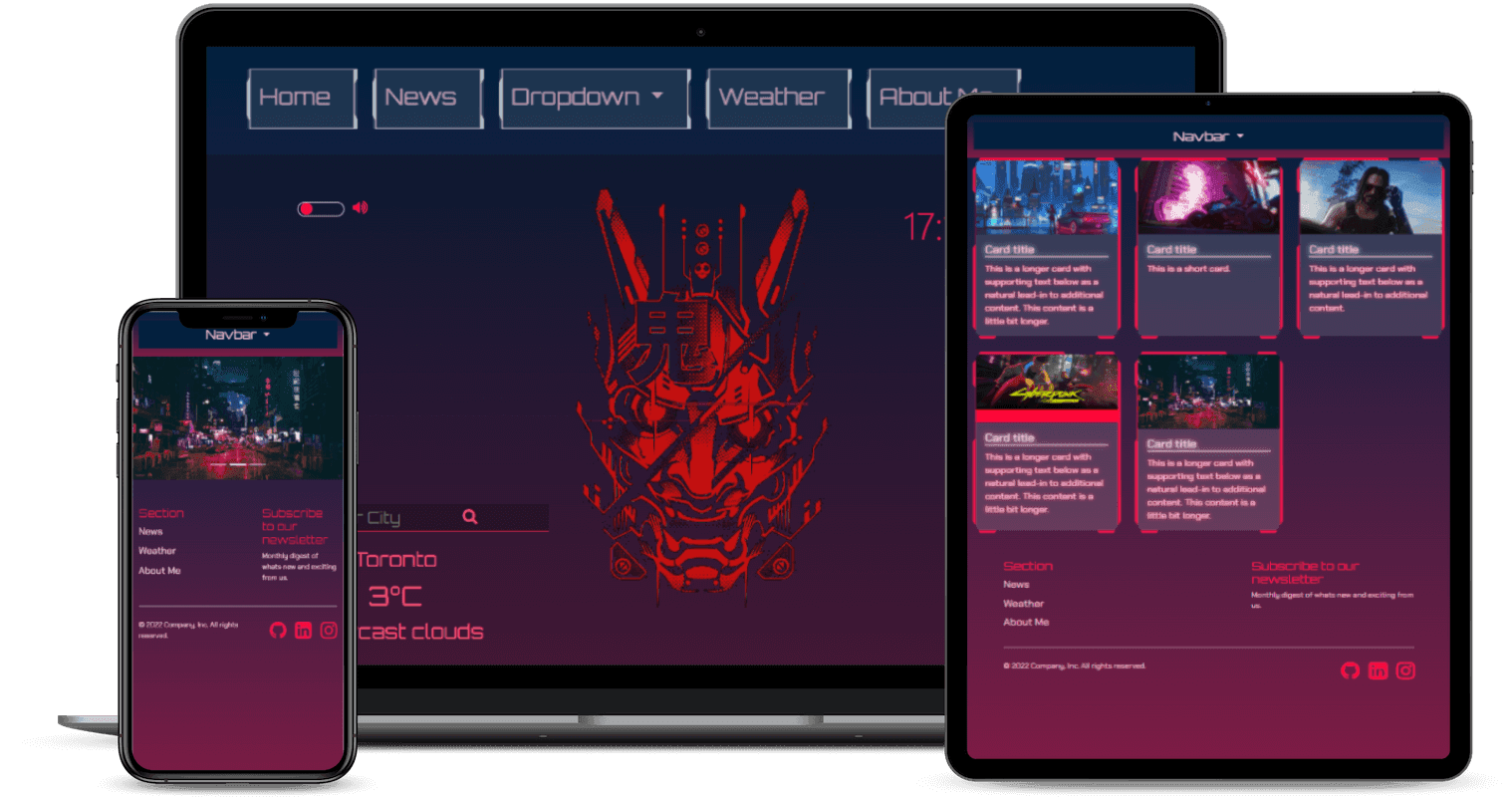The image size is (1512, 798).
Task: Expand the Navbar dropdown on the phone
Action: [x=237, y=335]
